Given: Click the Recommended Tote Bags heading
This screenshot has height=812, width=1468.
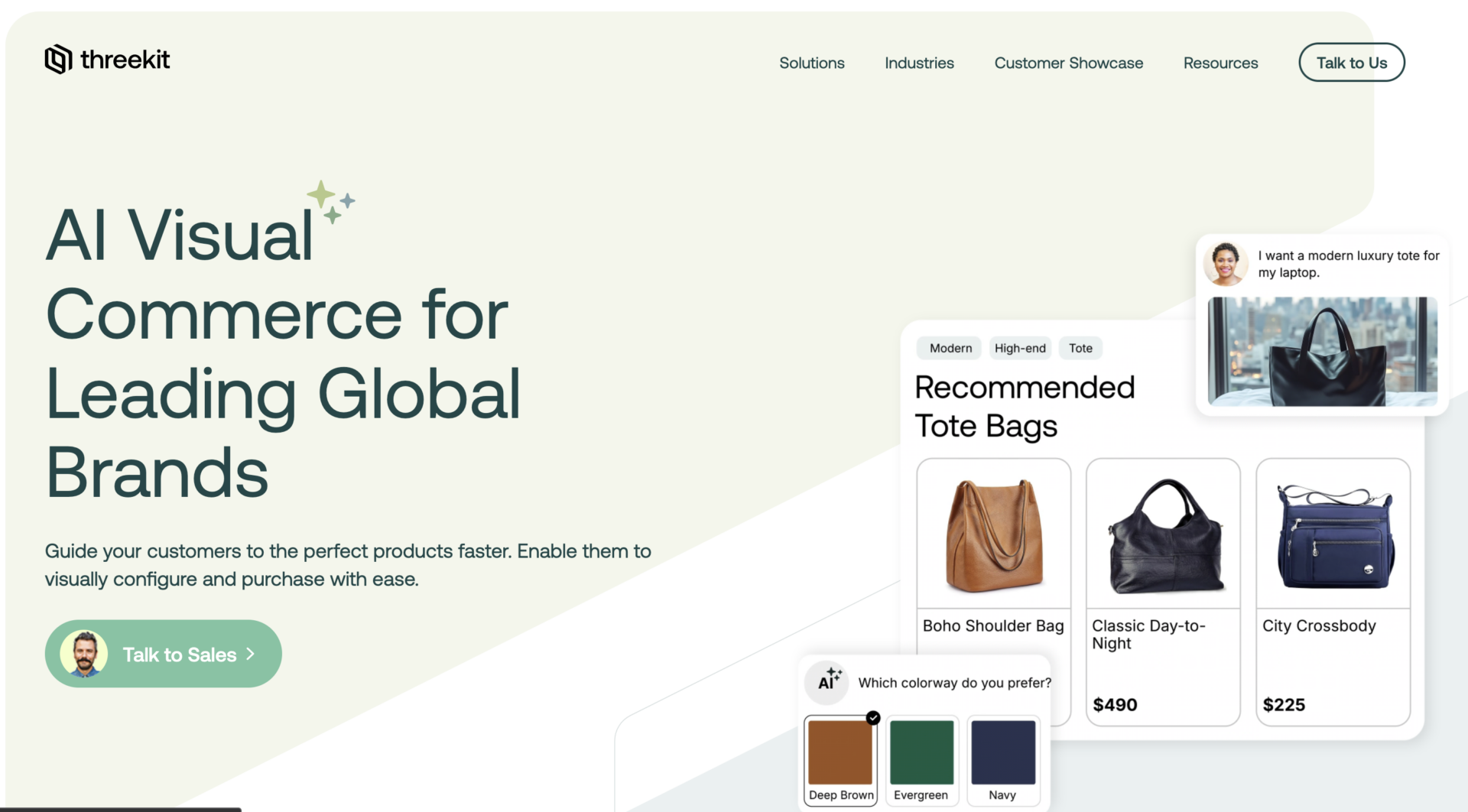Looking at the screenshot, I should [1025, 407].
